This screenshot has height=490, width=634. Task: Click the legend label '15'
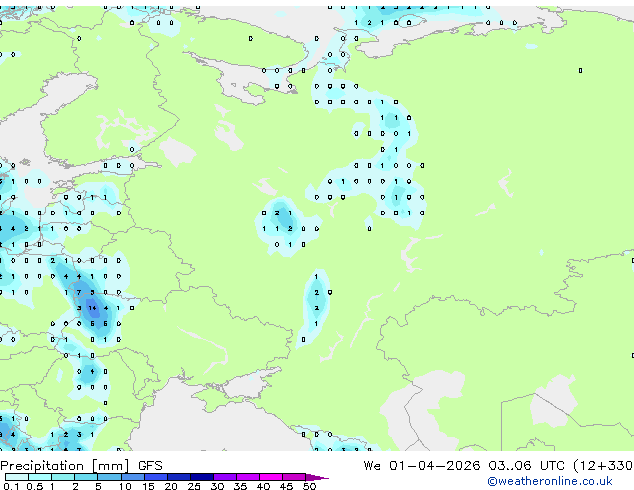[148, 486]
